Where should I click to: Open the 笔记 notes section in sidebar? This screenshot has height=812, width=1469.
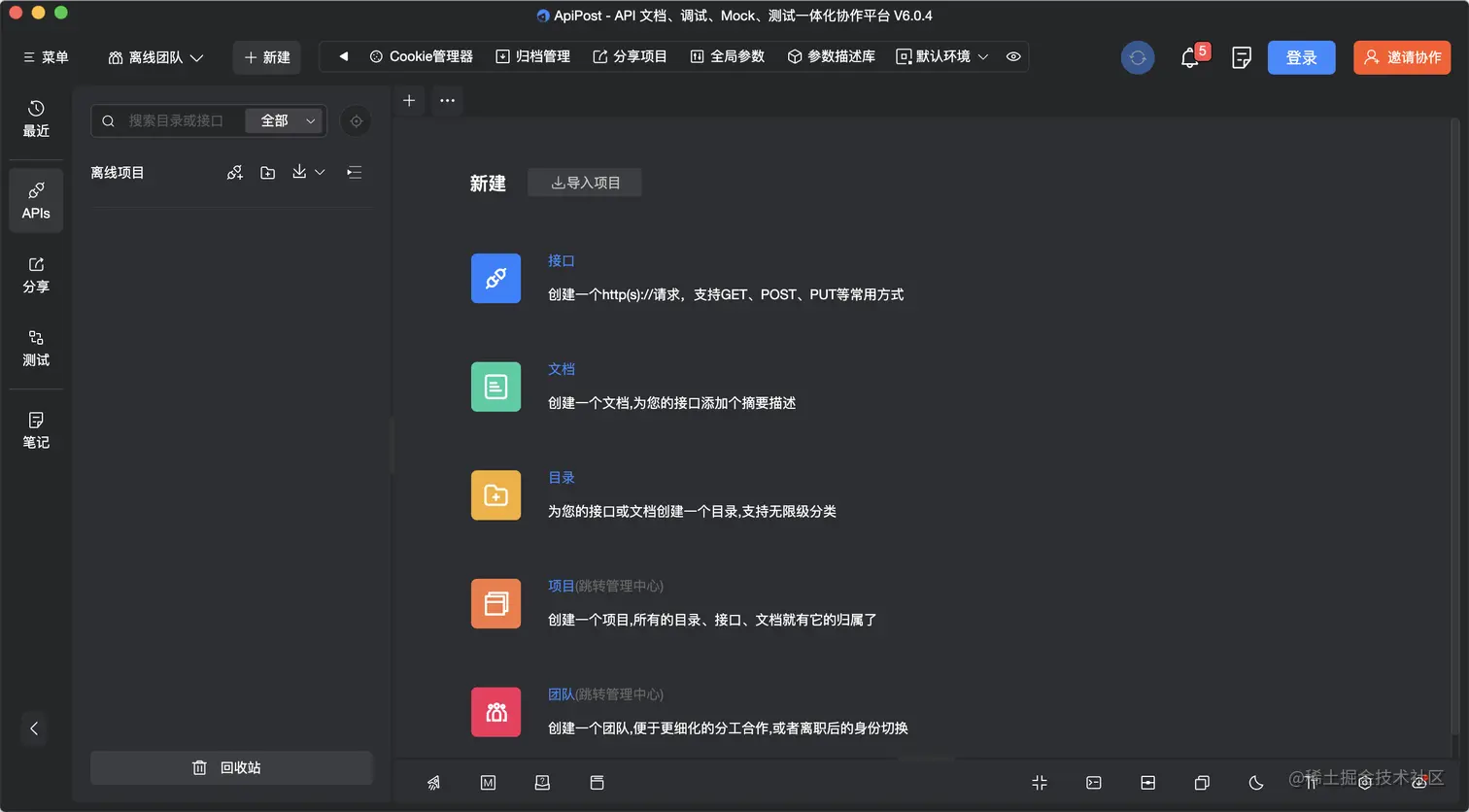(36, 430)
